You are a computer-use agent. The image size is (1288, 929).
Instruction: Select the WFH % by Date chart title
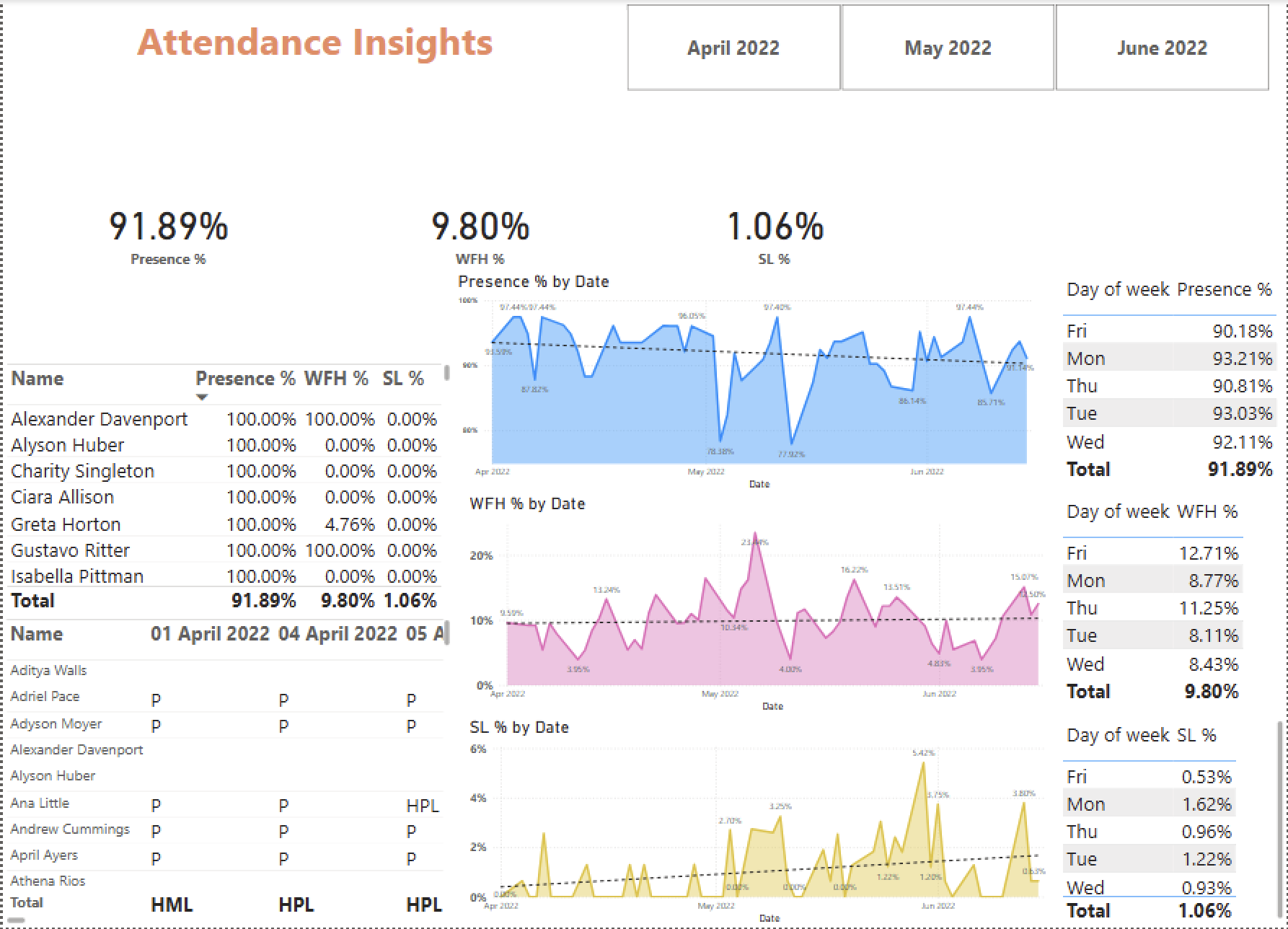click(x=526, y=504)
